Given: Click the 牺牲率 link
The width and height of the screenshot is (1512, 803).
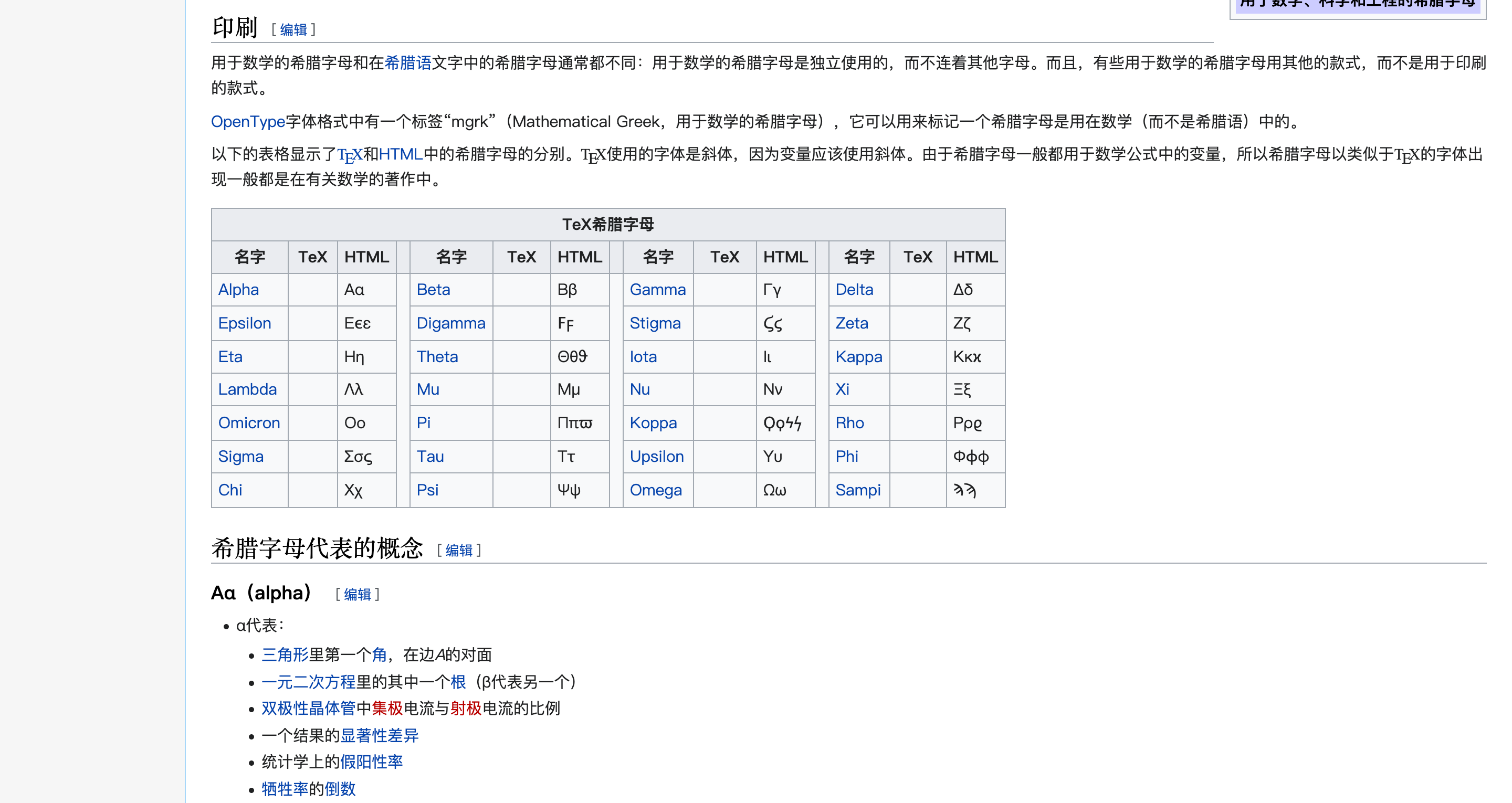Looking at the screenshot, I should point(285,789).
